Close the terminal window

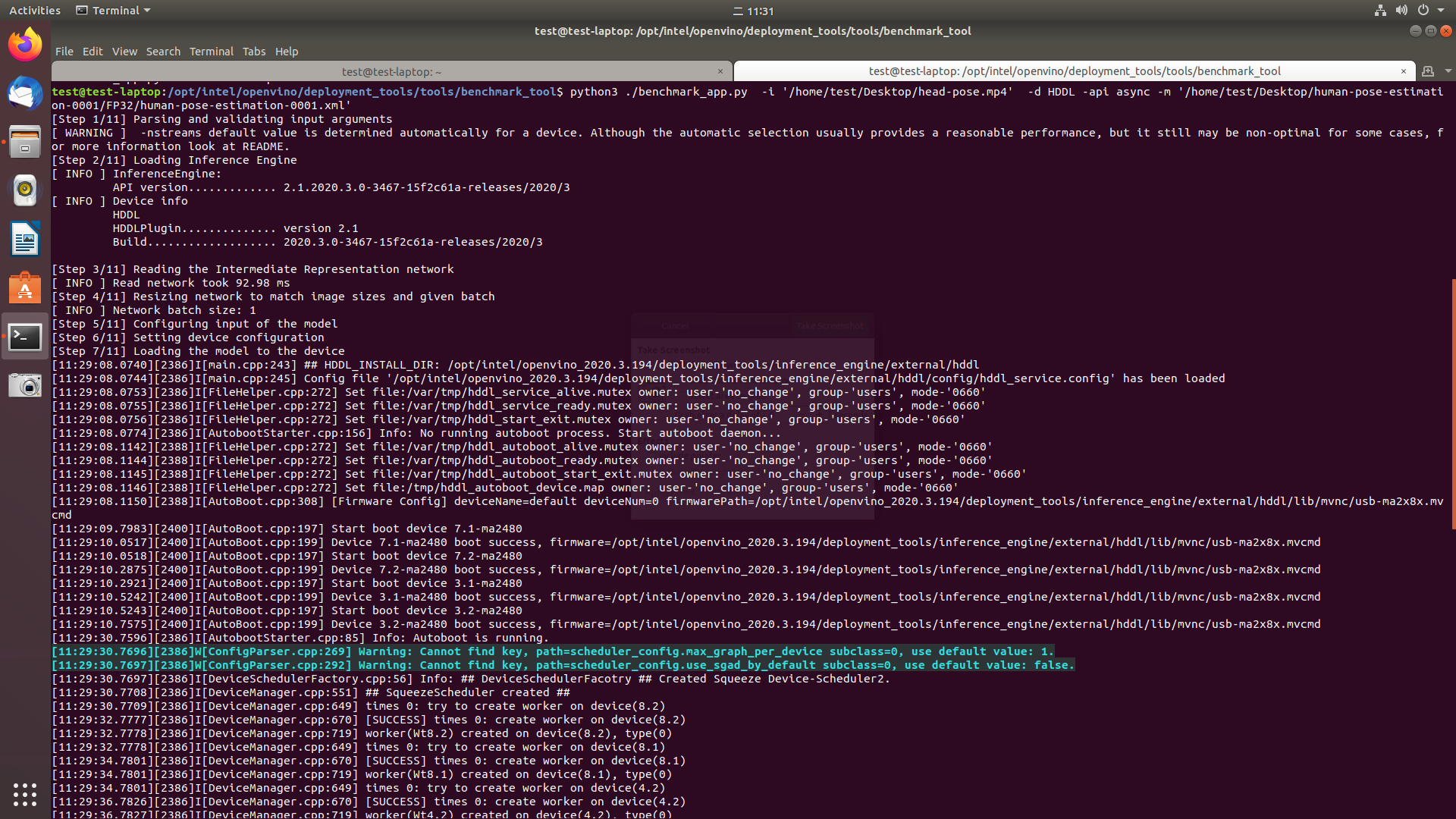(x=1446, y=31)
